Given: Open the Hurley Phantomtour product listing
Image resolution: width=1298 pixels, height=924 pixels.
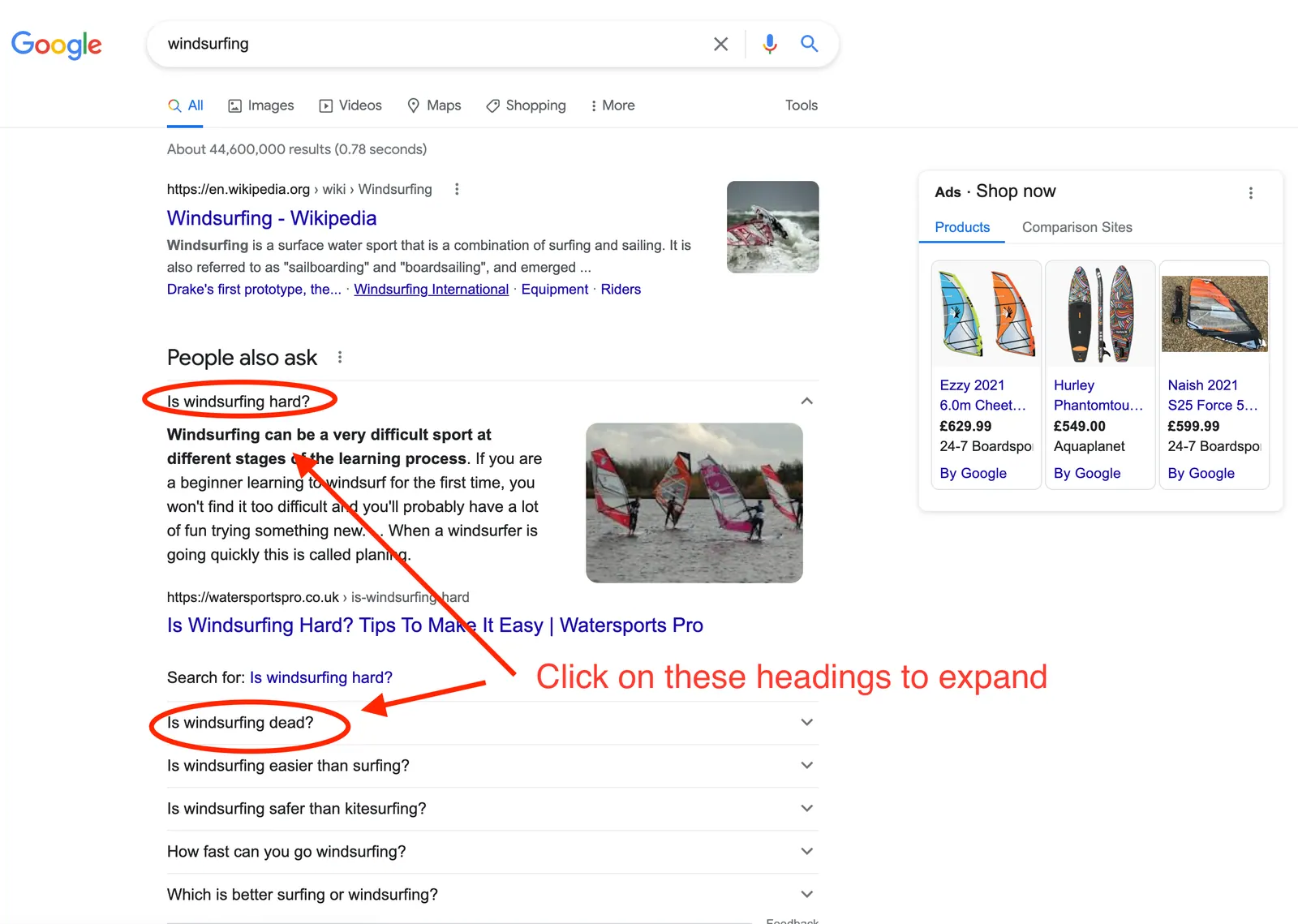Looking at the screenshot, I should pyautogui.click(x=1098, y=395).
